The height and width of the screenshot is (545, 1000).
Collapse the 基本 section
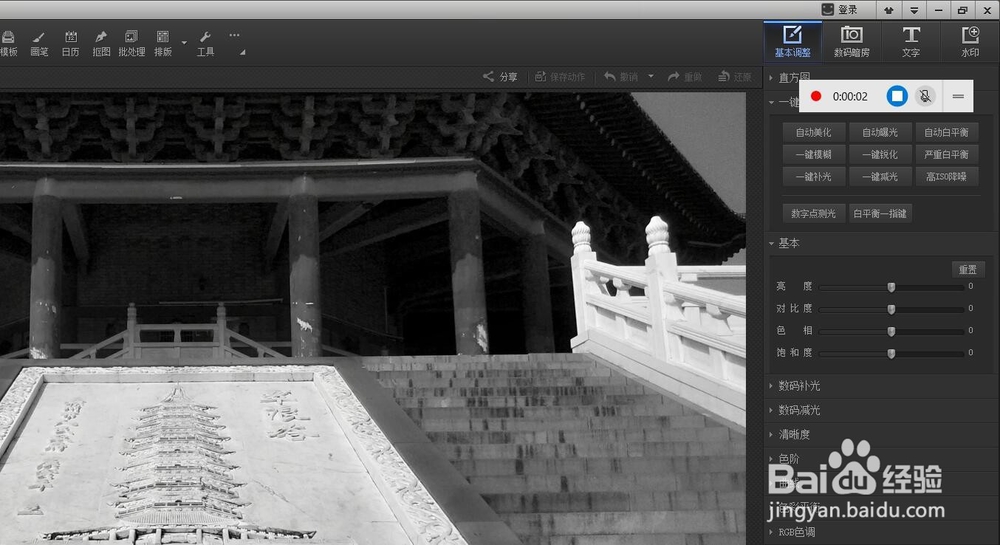click(x=784, y=243)
